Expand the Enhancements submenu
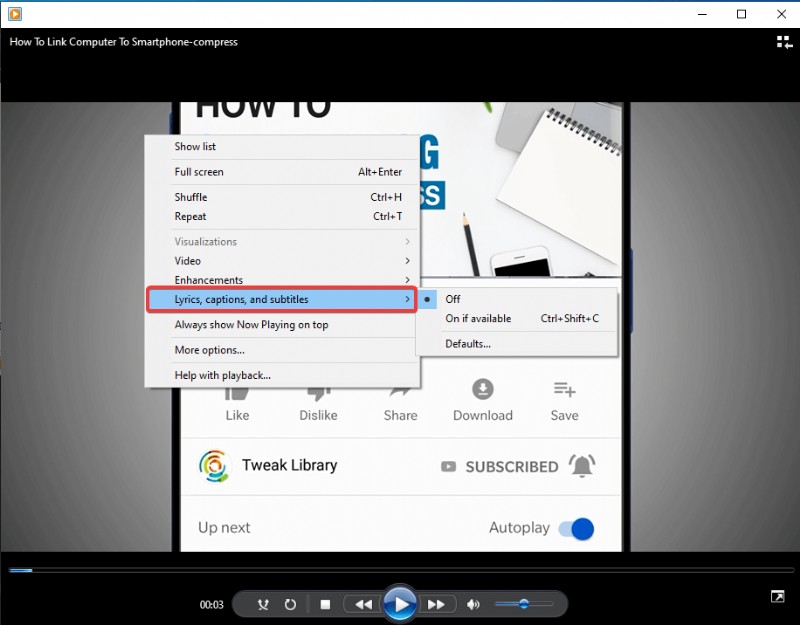800x625 pixels. click(208, 280)
